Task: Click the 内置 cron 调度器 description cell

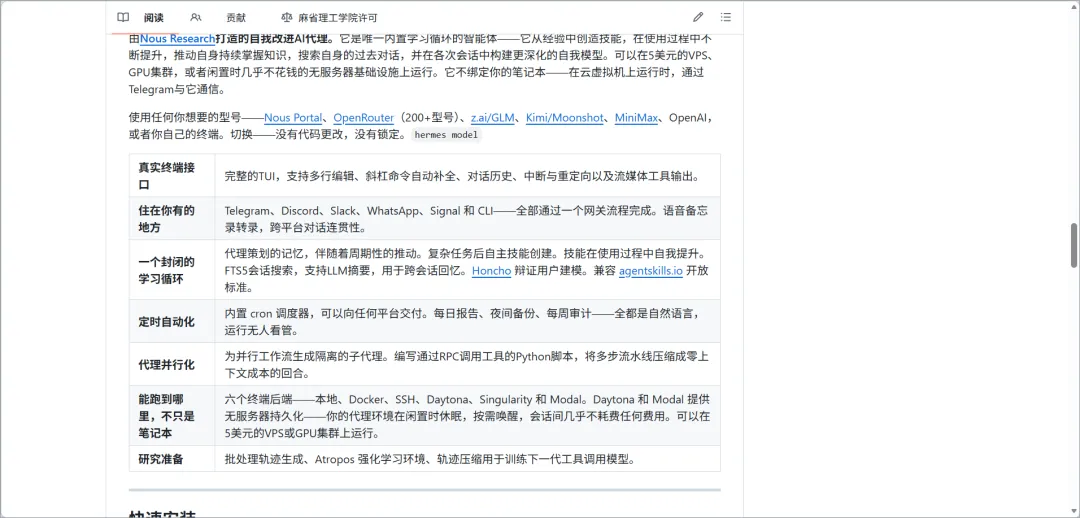Action: tap(468, 322)
